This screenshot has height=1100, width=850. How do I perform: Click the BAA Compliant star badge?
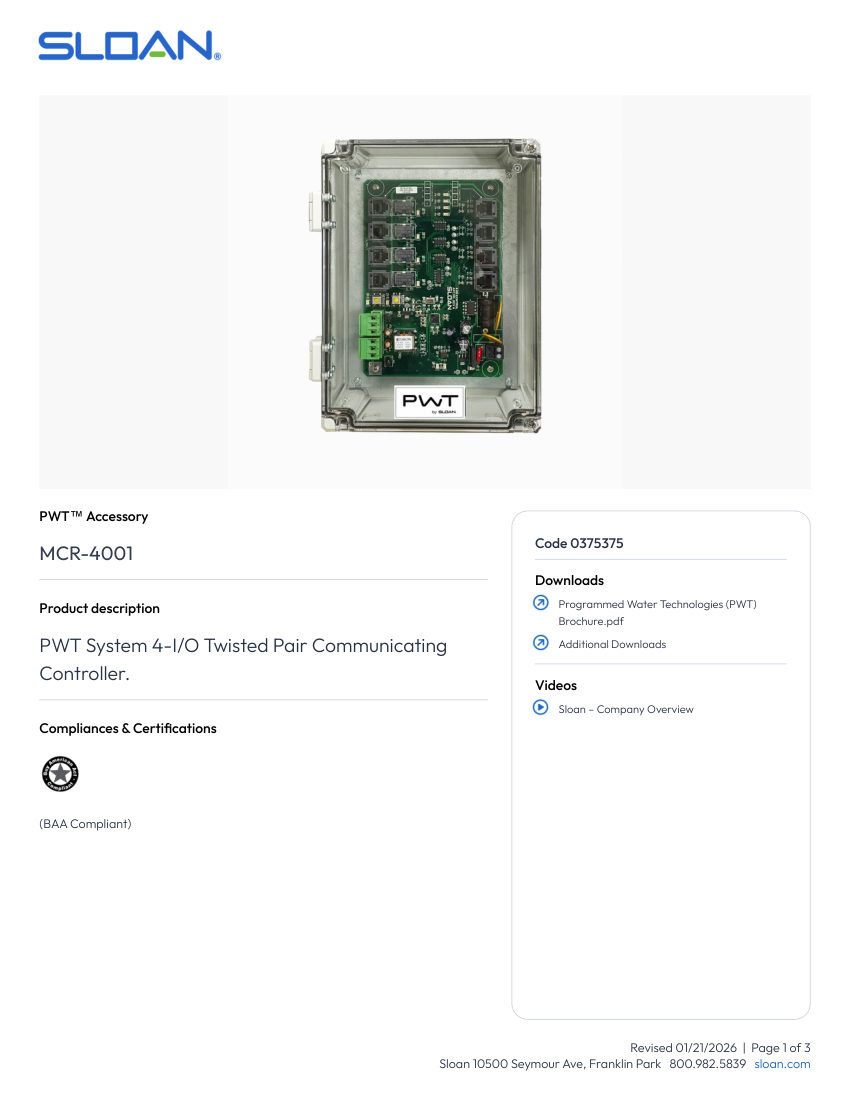[x=60, y=774]
